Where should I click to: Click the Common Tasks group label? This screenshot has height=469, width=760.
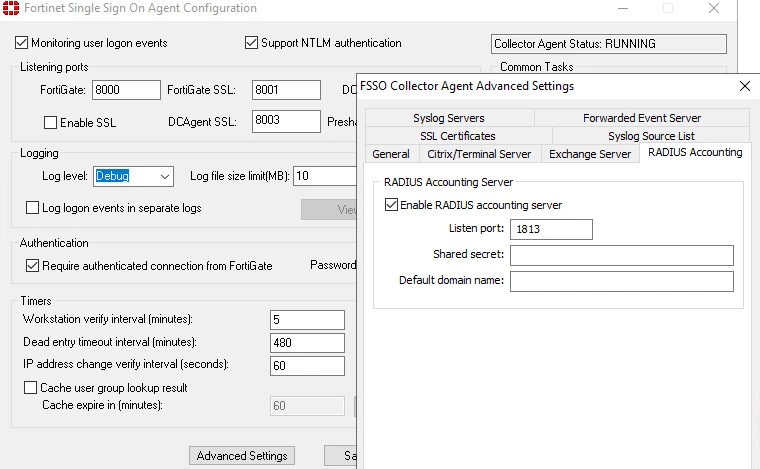(537, 67)
